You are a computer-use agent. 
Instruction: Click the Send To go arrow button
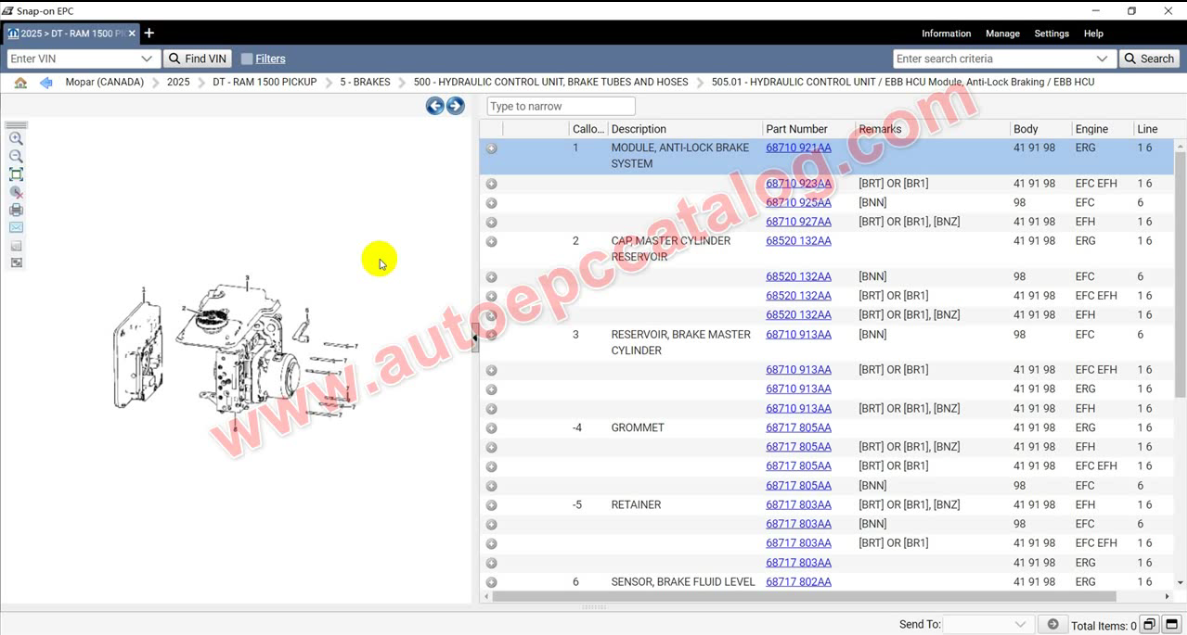[1052, 624]
